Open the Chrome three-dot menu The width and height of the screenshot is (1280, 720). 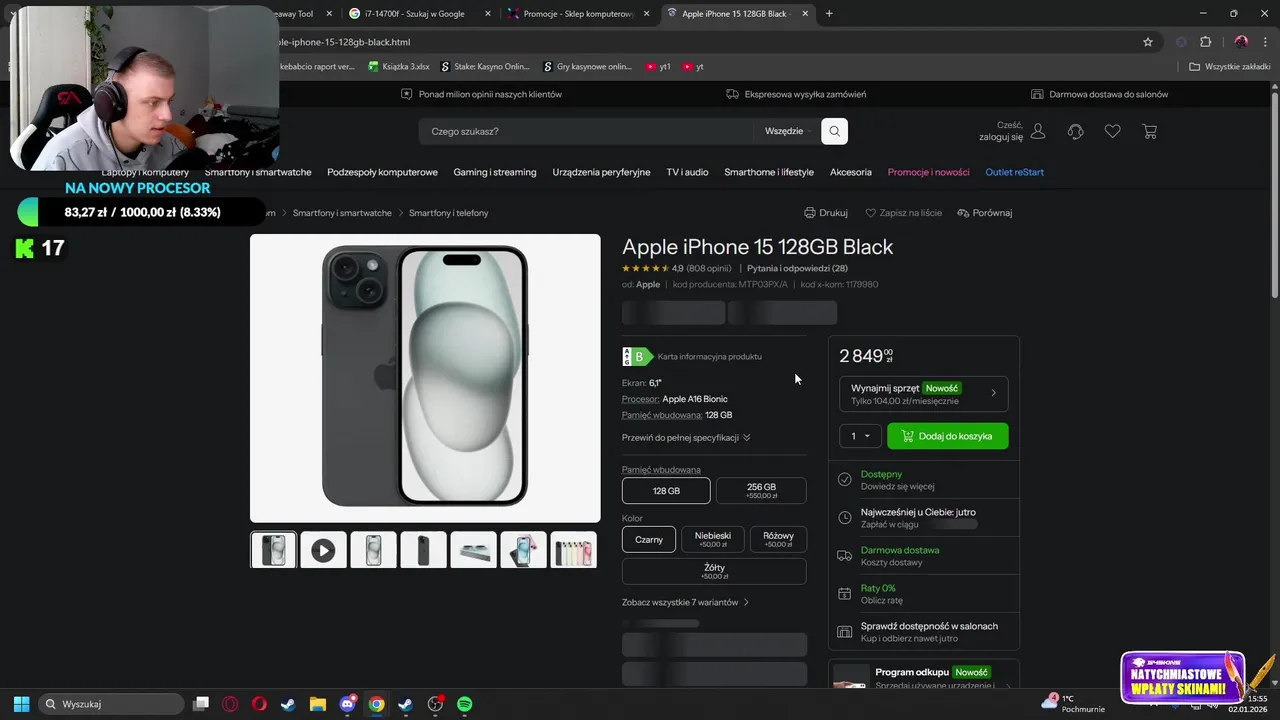click(1265, 42)
